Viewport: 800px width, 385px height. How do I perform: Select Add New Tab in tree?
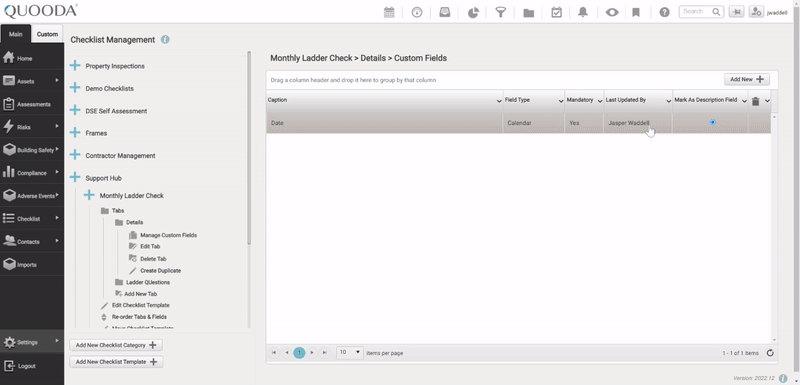pos(140,294)
